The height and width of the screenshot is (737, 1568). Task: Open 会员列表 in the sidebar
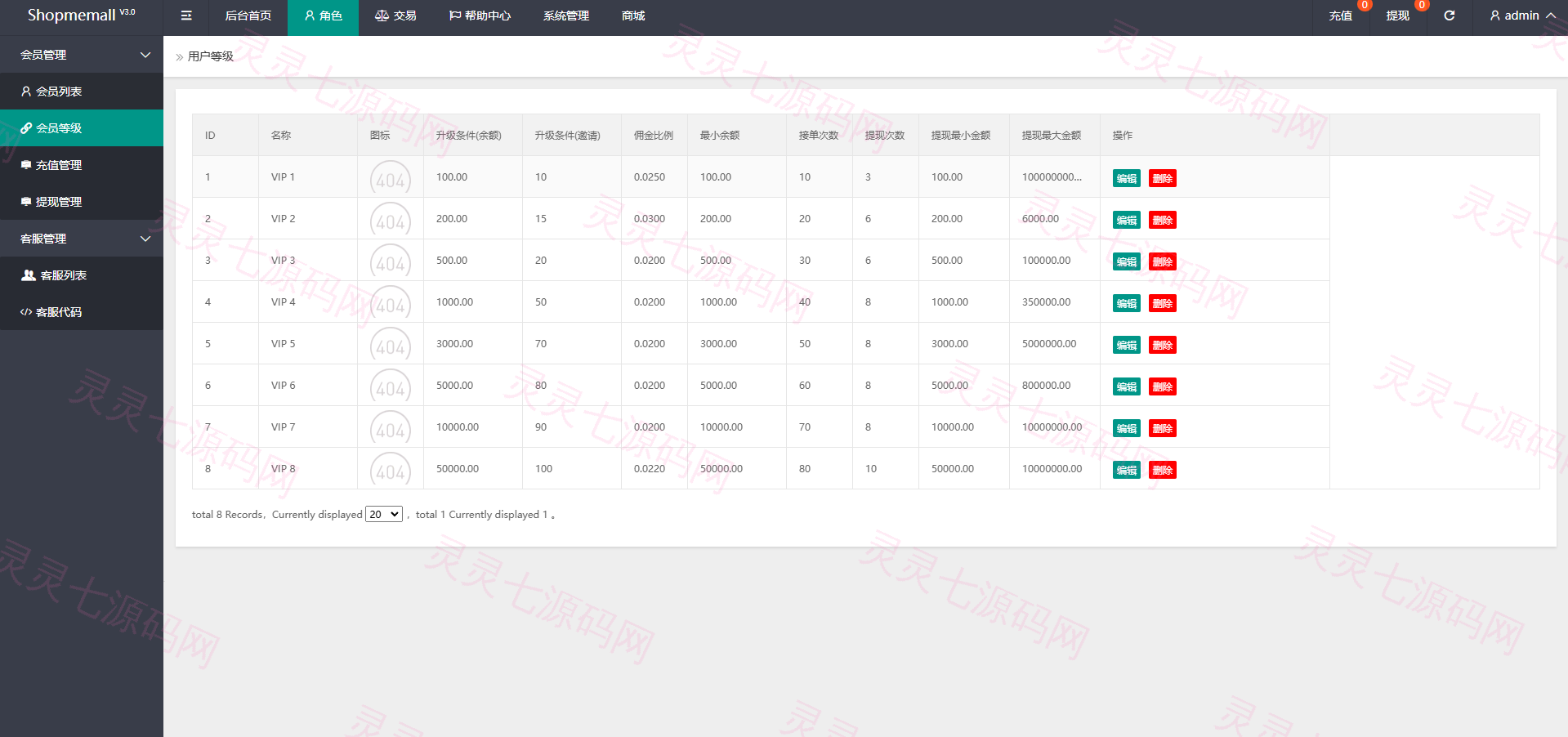pos(82,92)
